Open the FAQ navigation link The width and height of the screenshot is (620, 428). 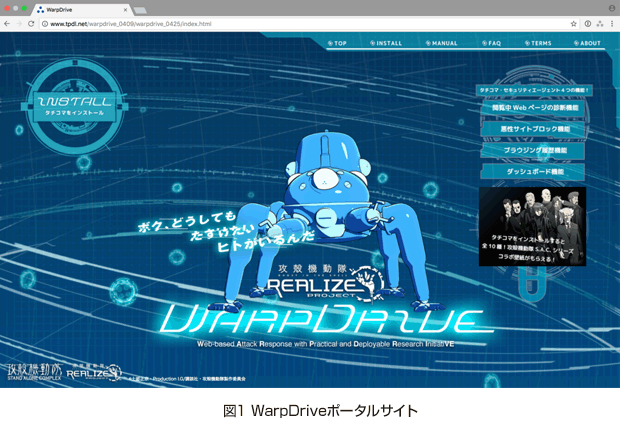coord(491,43)
